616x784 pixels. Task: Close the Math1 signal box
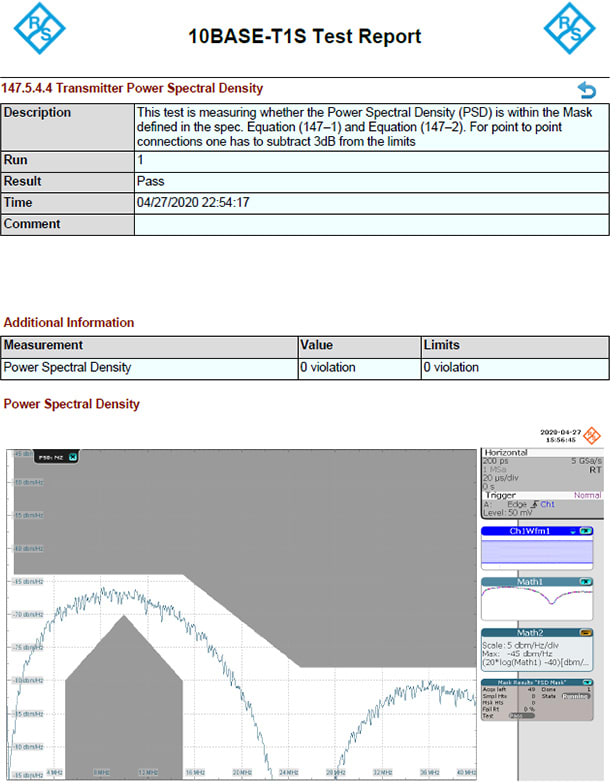point(586,582)
